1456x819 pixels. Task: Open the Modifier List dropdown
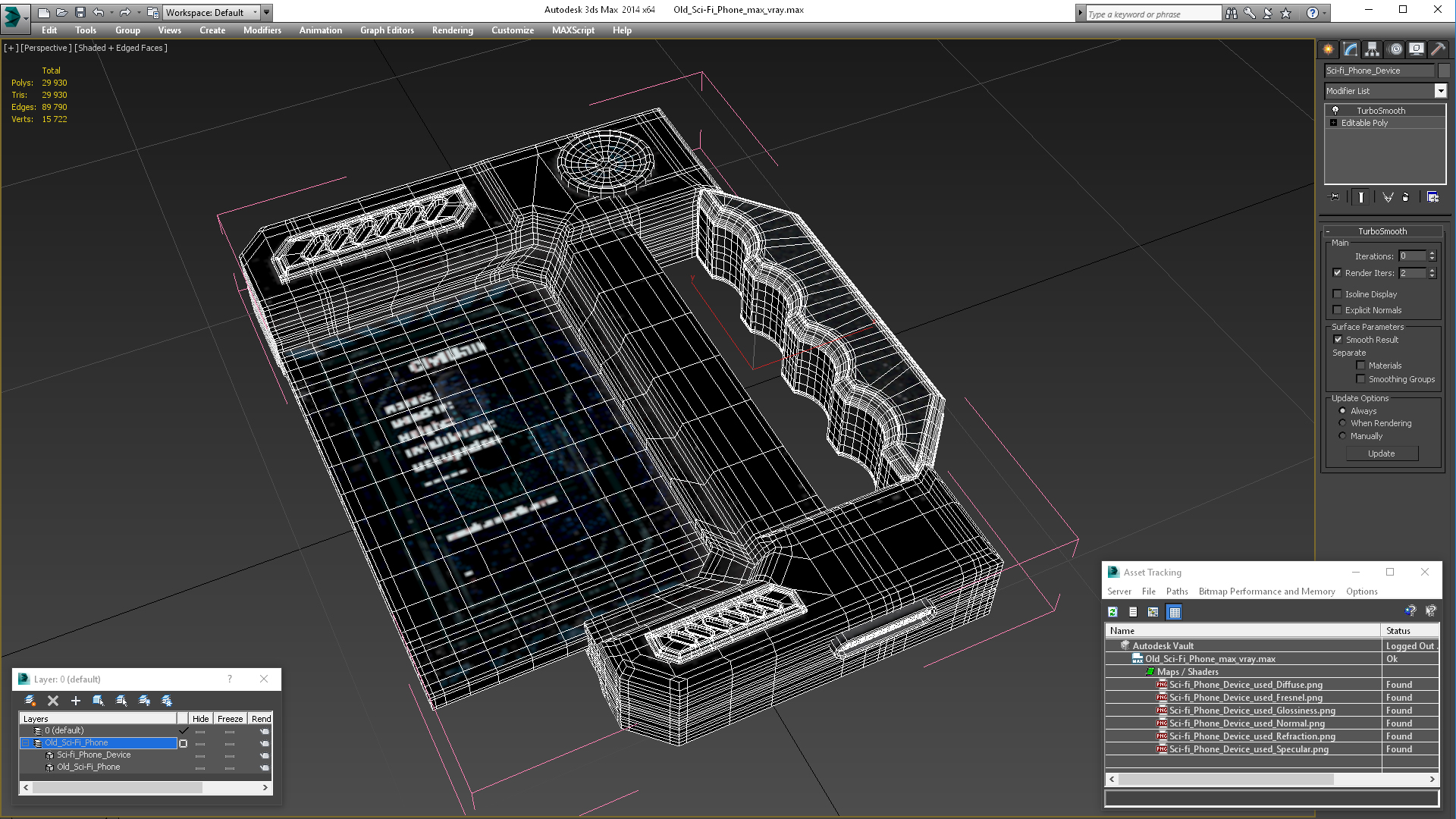pyautogui.click(x=1440, y=91)
